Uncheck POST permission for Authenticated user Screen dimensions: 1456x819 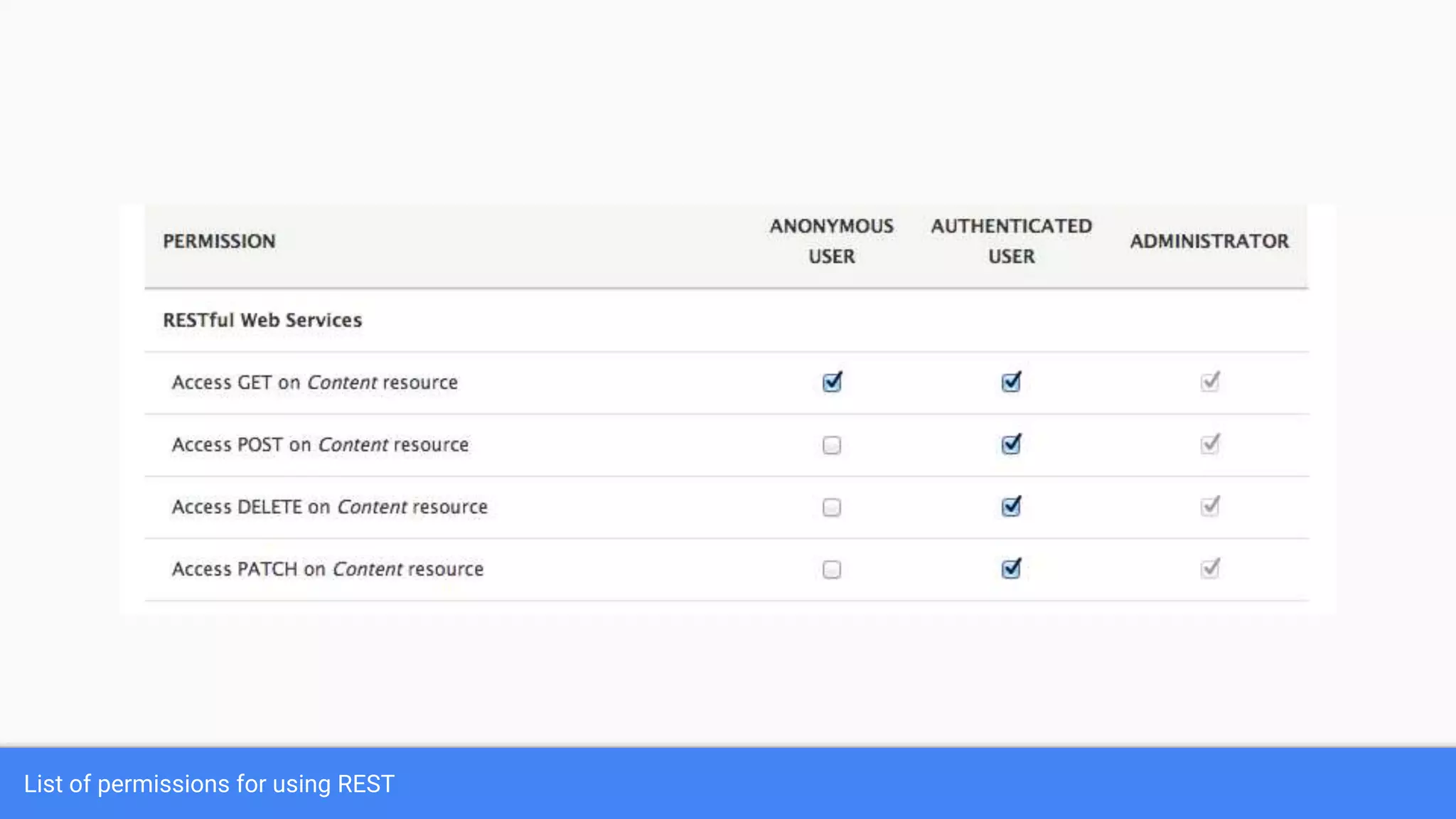coord(1011,444)
